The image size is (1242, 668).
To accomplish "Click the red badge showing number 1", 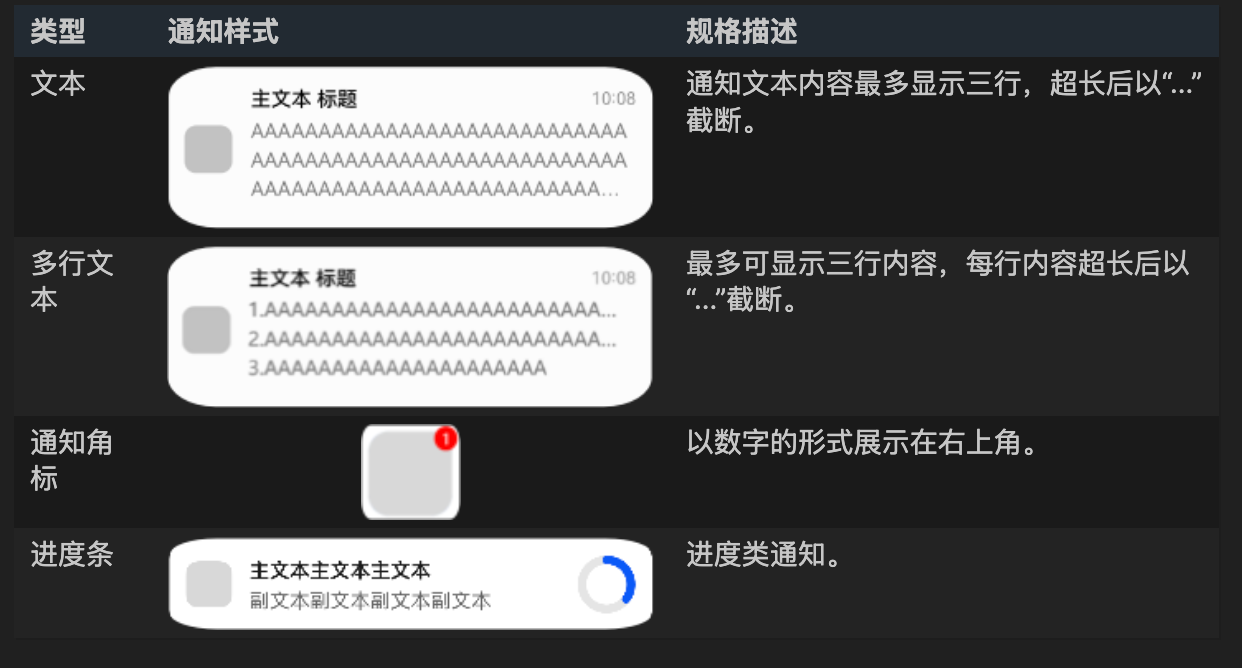I will click(x=446, y=438).
